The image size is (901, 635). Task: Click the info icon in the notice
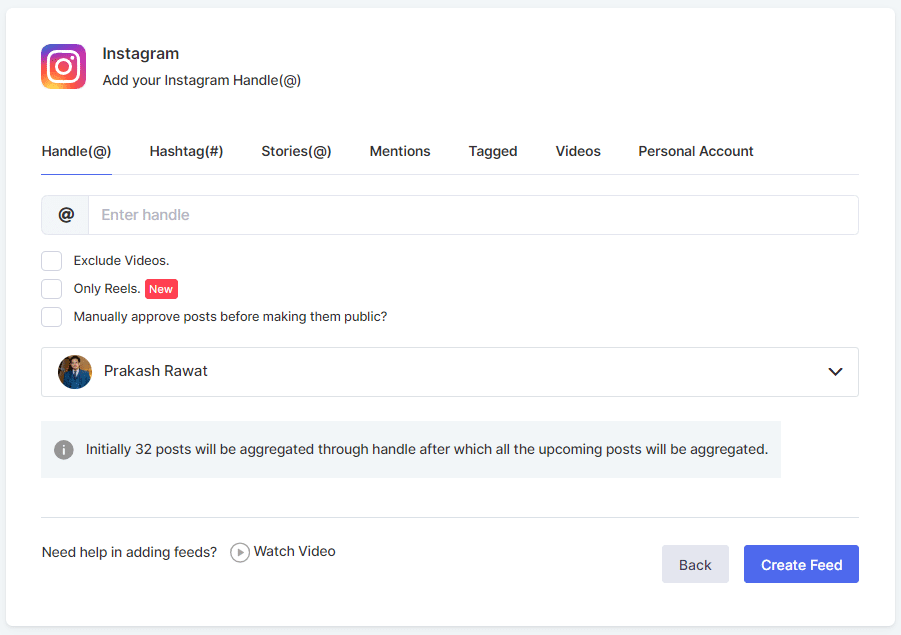pyautogui.click(x=64, y=450)
